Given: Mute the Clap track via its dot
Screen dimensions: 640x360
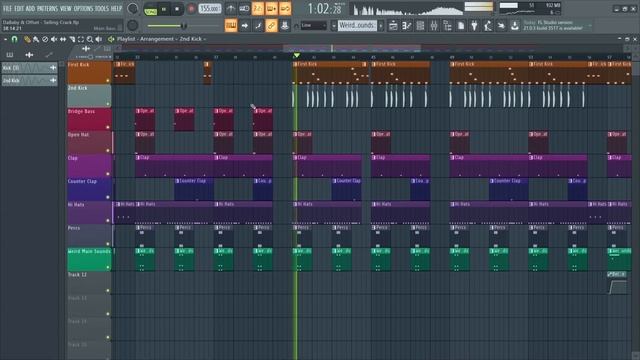Looking at the screenshot, I should 108,174.
